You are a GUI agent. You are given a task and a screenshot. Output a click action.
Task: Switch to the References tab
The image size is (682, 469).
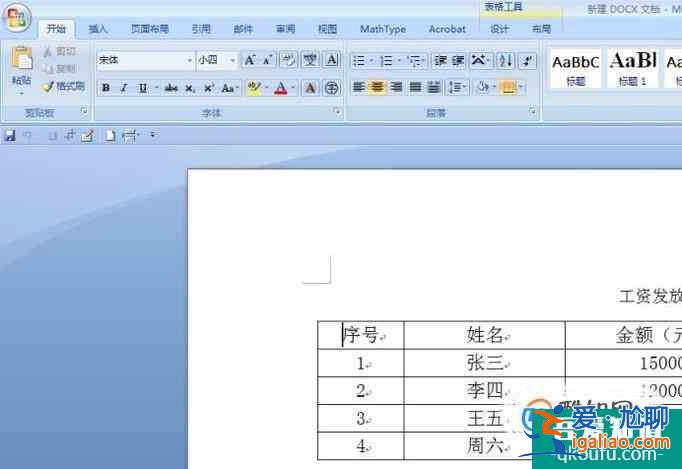tap(201, 29)
